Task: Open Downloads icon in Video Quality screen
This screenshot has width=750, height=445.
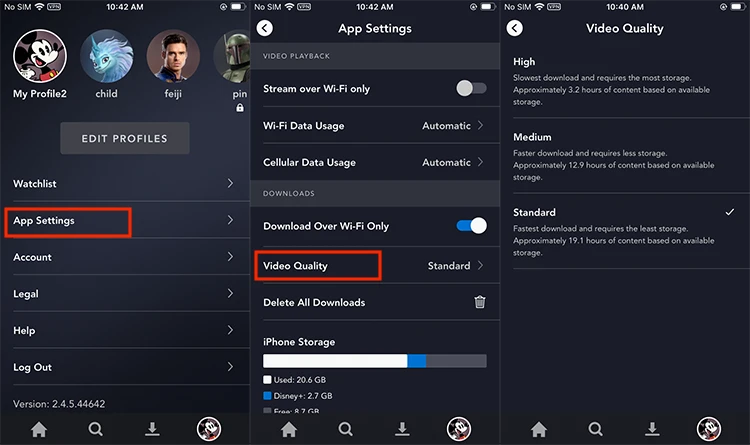Action: coord(652,429)
